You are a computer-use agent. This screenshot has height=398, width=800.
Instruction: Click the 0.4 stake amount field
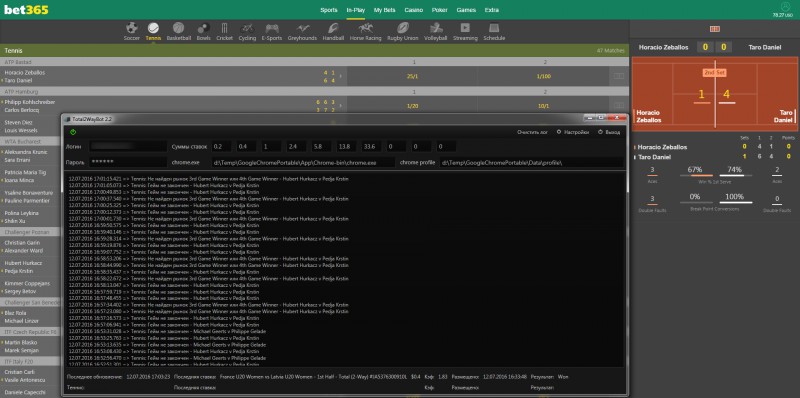[246, 146]
